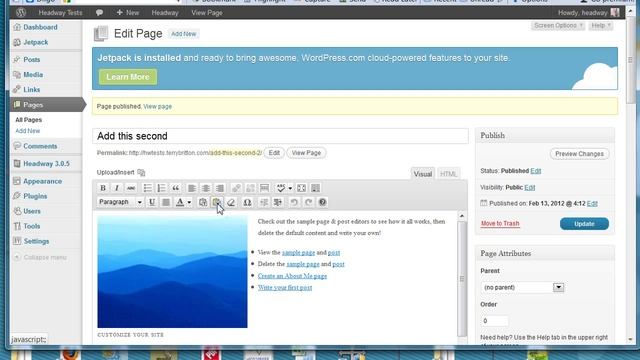Toggle the kitchen sink toolbar row
This screenshot has width=640, height=360.
coord(316,188)
